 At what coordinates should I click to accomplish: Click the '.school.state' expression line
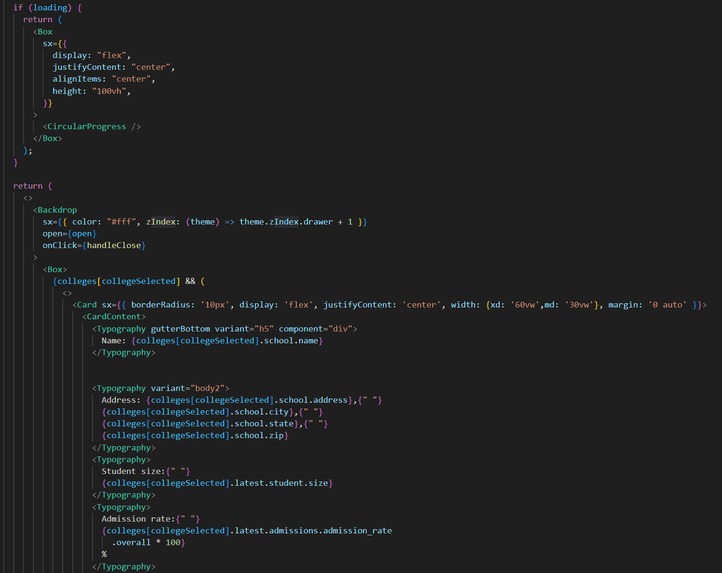click(215, 424)
